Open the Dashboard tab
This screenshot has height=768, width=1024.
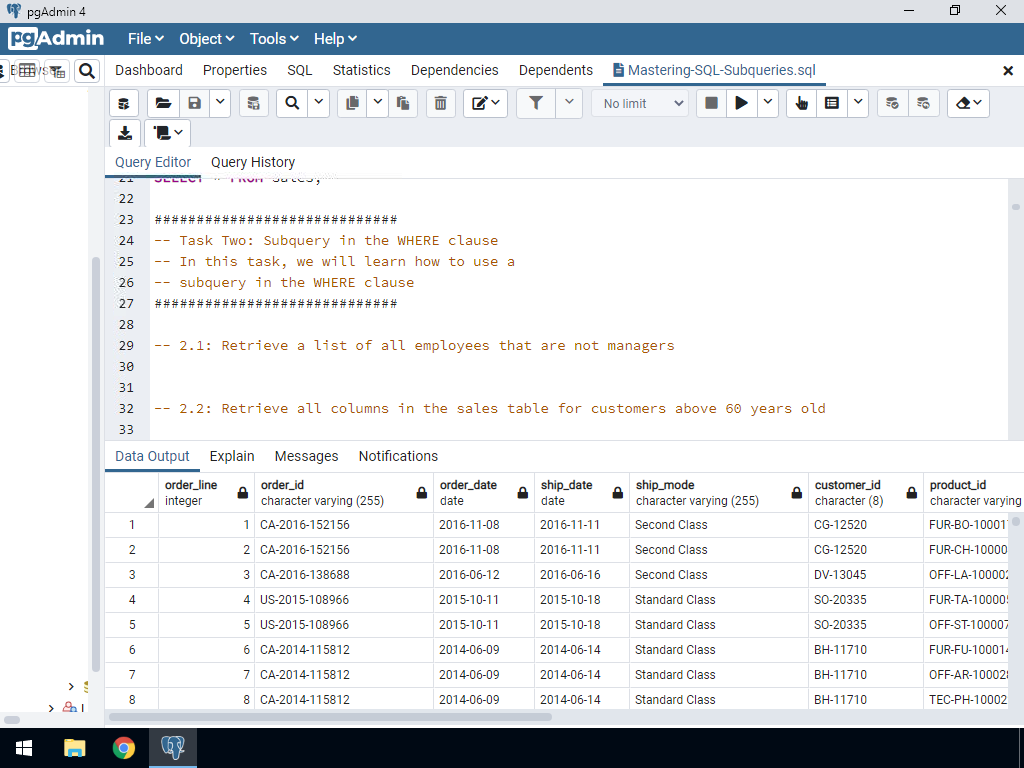(149, 70)
